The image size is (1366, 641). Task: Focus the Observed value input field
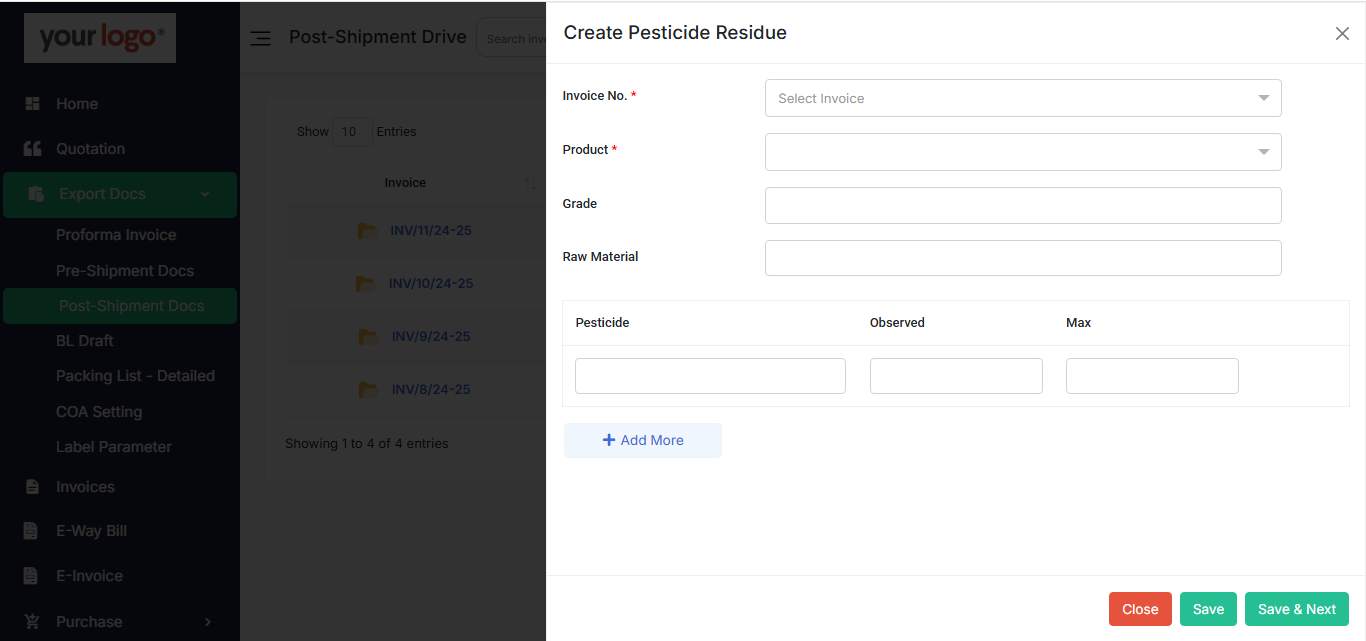[x=956, y=376]
